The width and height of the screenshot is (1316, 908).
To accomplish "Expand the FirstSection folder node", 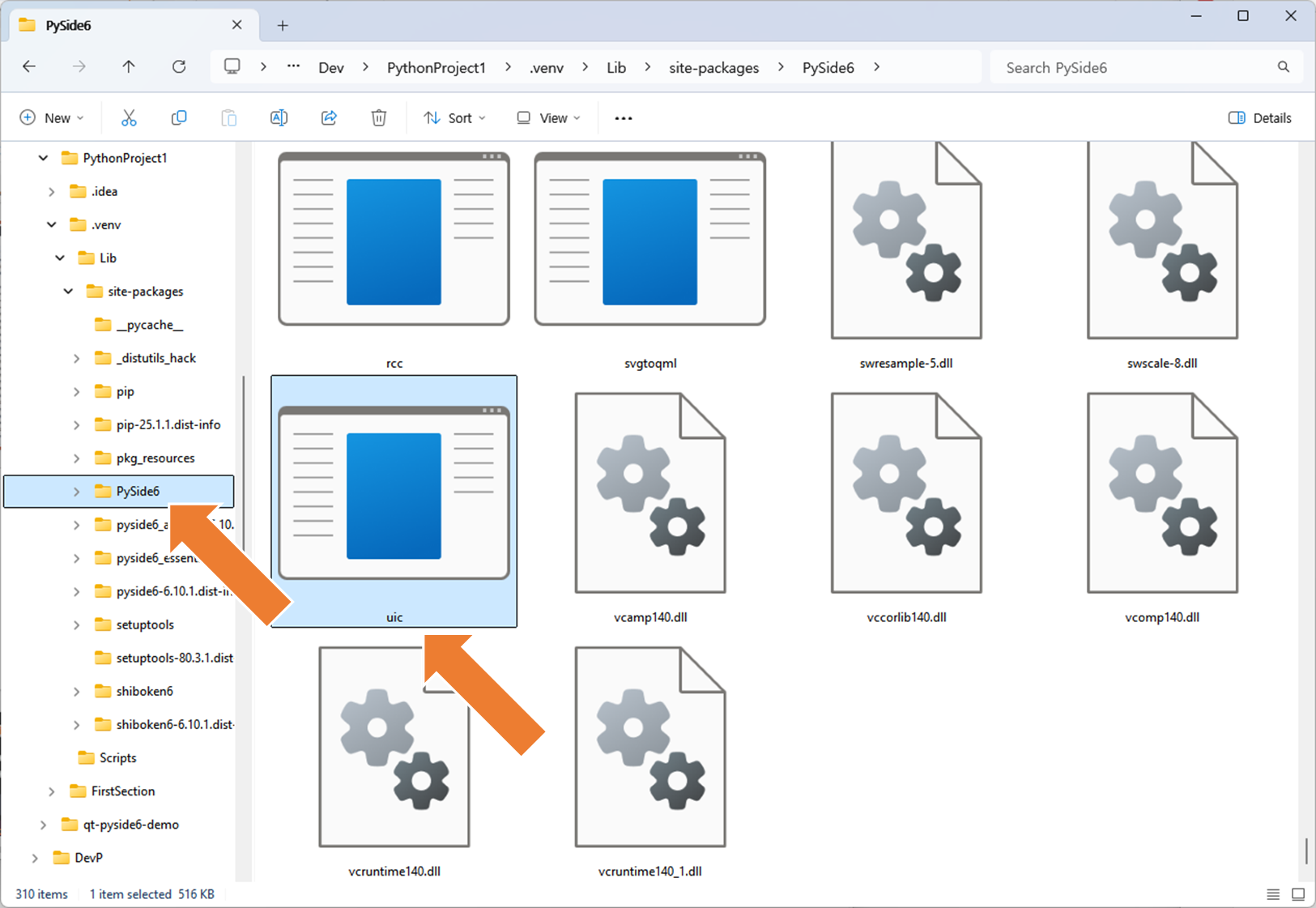I will 52,791.
